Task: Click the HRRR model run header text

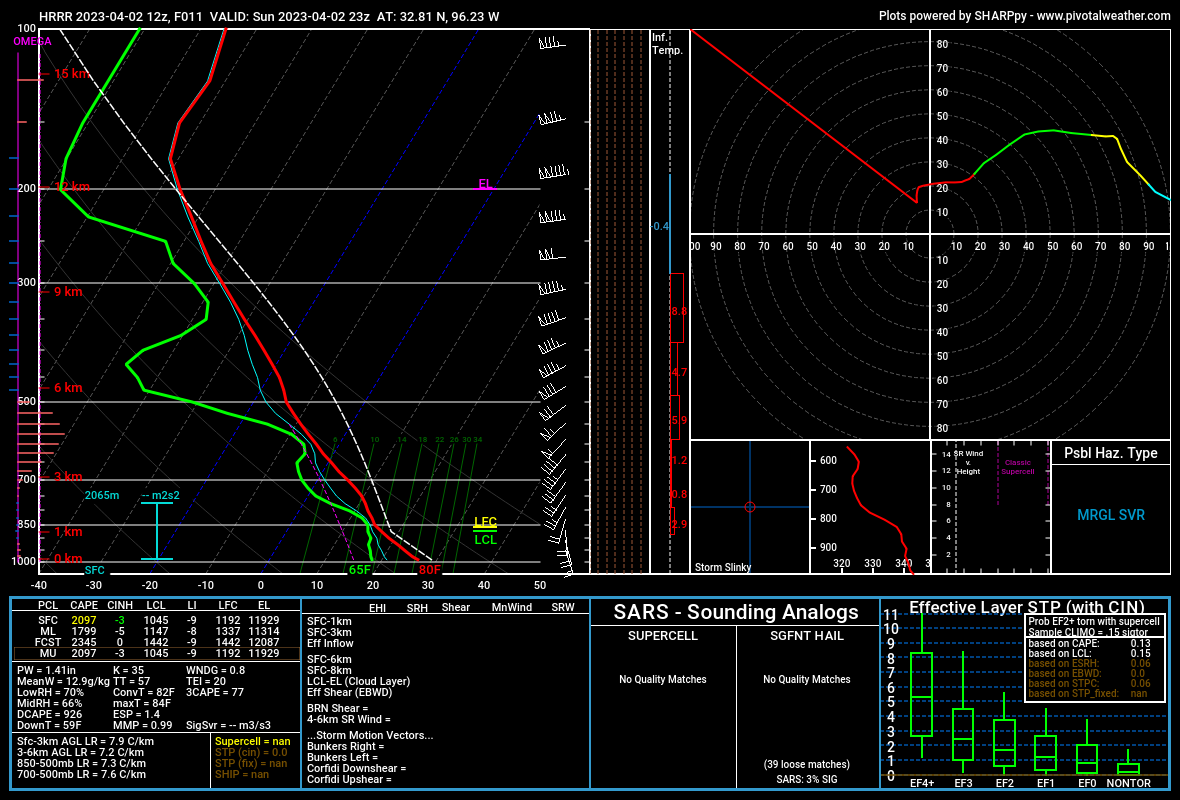Action: (269, 16)
